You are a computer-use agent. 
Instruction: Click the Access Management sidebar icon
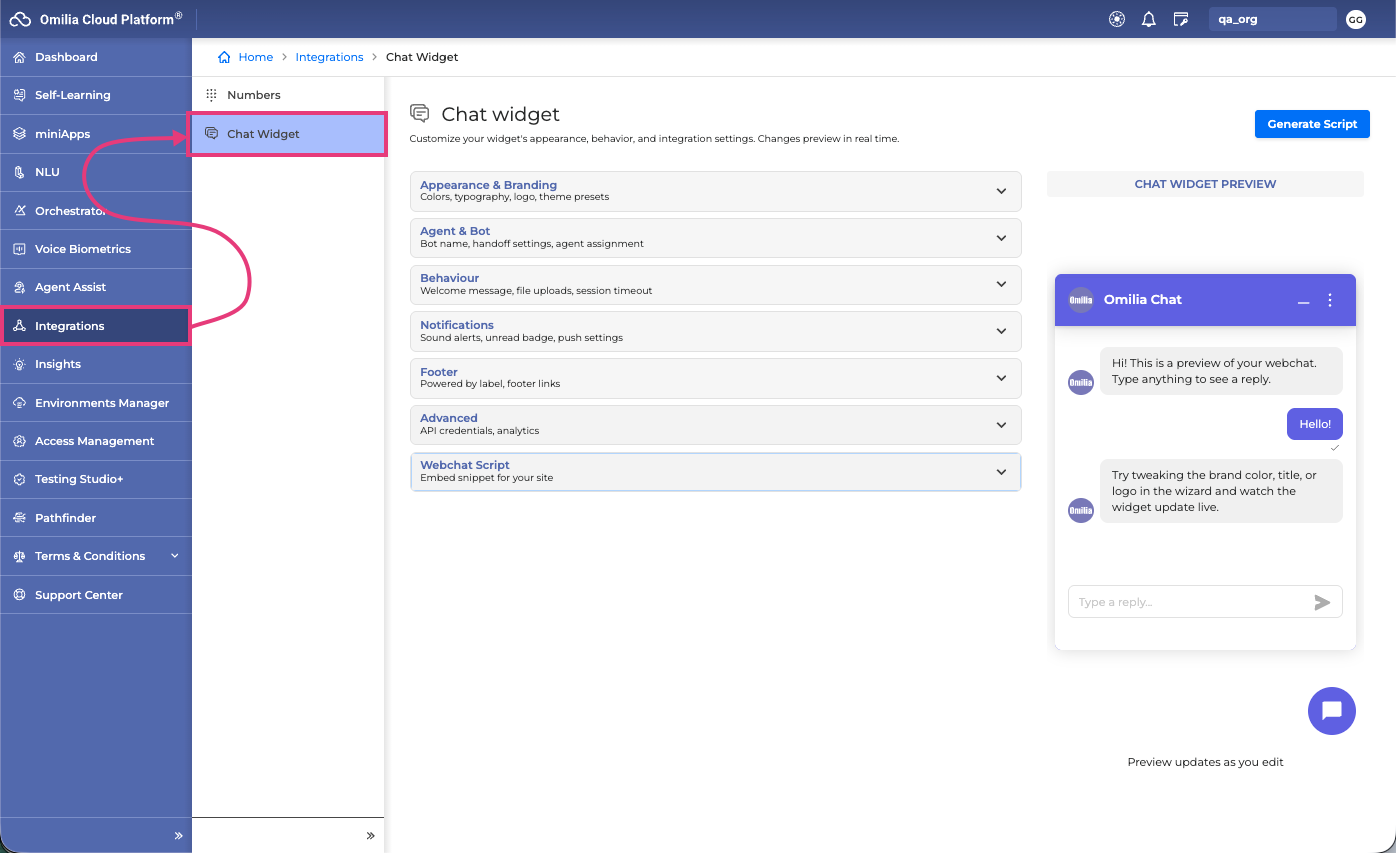point(19,441)
